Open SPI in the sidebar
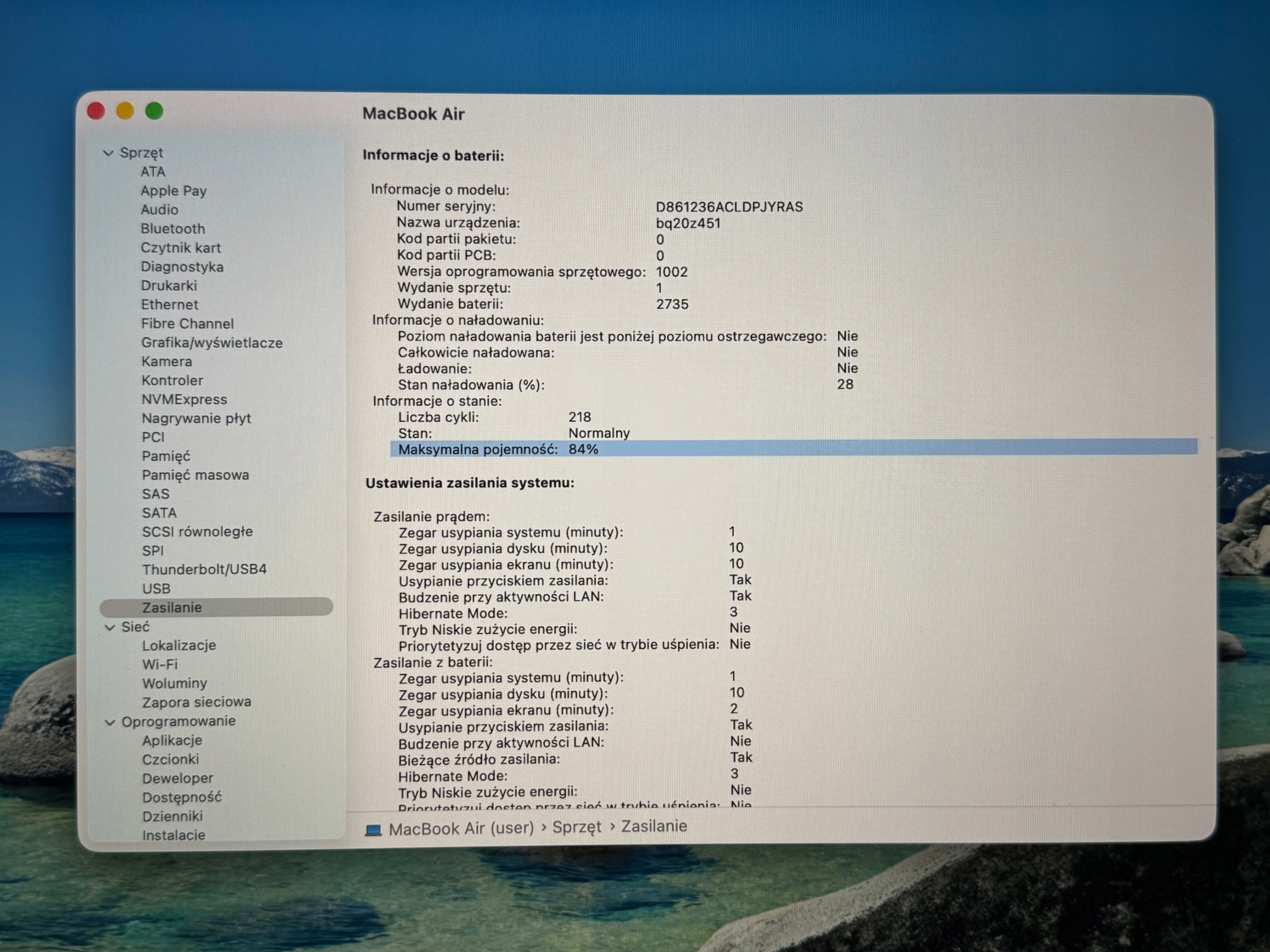The height and width of the screenshot is (952, 1270). click(153, 551)
